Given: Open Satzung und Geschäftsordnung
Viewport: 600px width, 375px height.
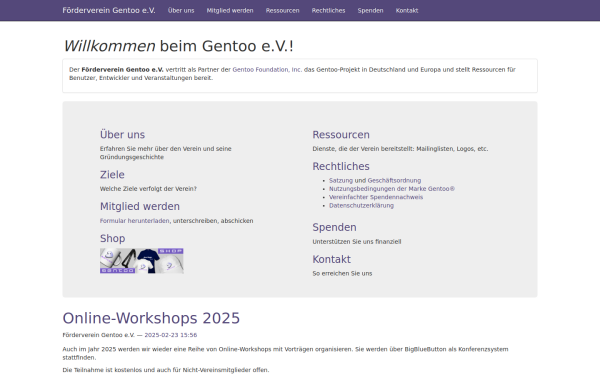Looking at the screenshot, I should 375,180.
